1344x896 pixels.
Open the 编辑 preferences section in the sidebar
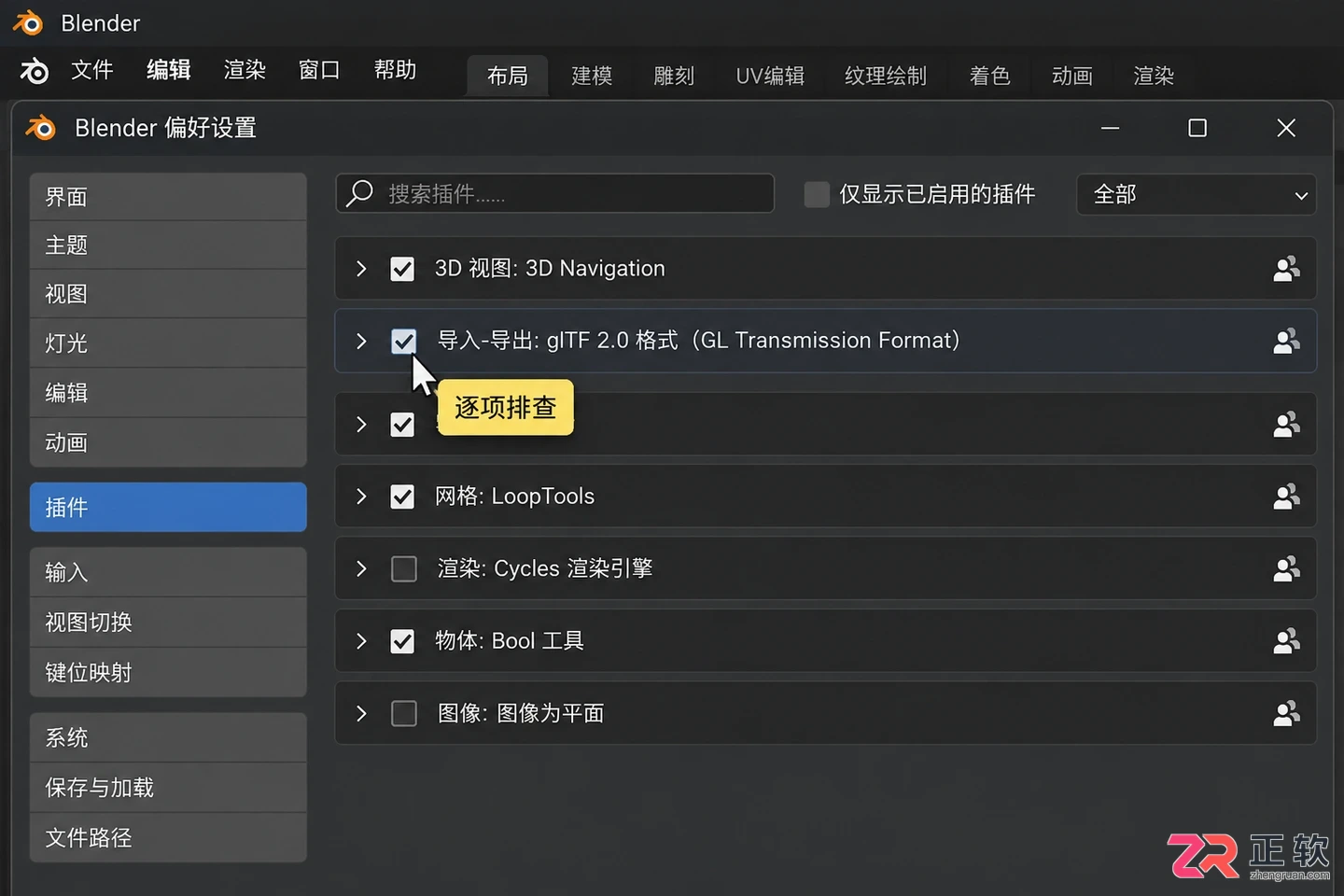click(168, 393)
